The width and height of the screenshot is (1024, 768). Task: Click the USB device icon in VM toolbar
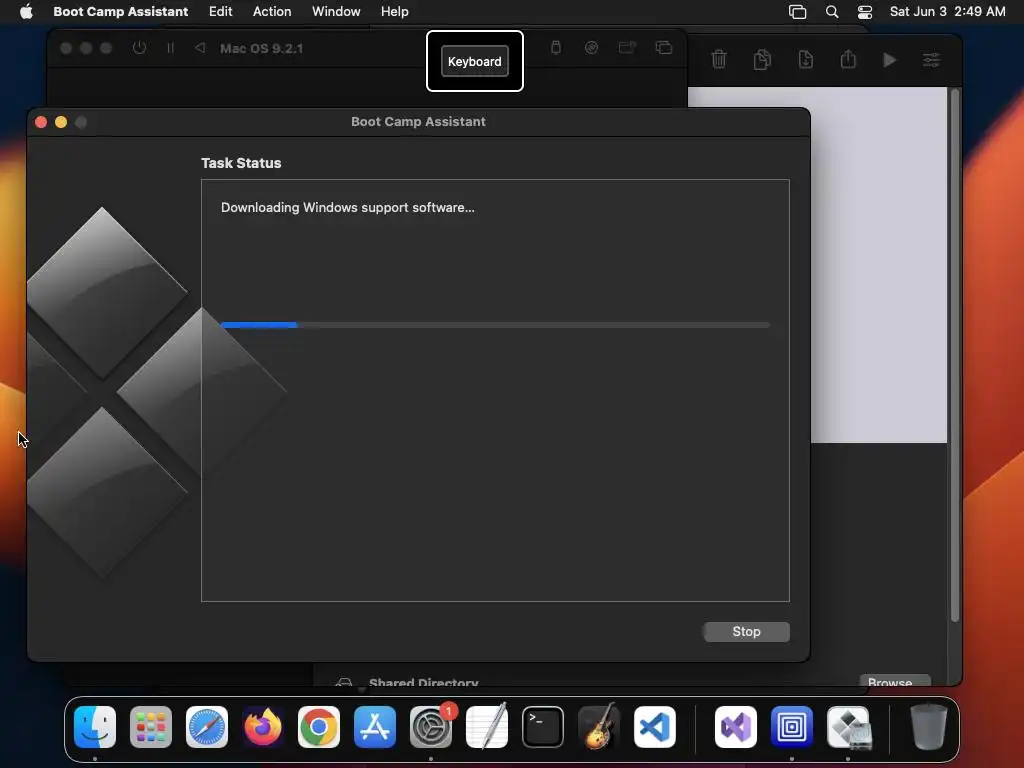coord(556,47)
